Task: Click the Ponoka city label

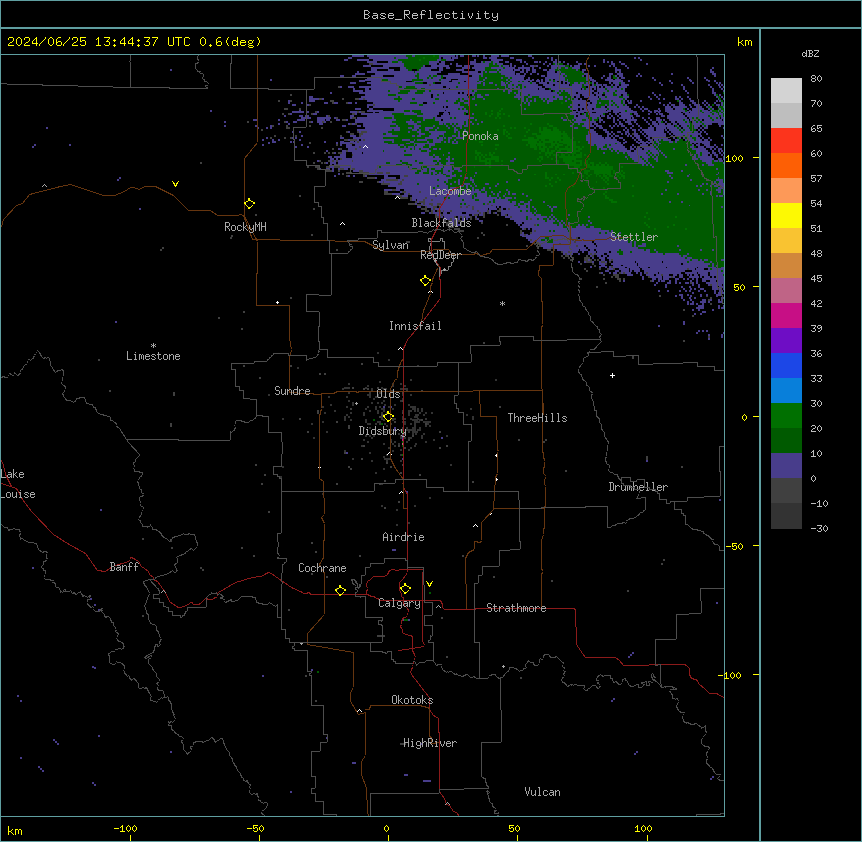Action: coord(480,136)
